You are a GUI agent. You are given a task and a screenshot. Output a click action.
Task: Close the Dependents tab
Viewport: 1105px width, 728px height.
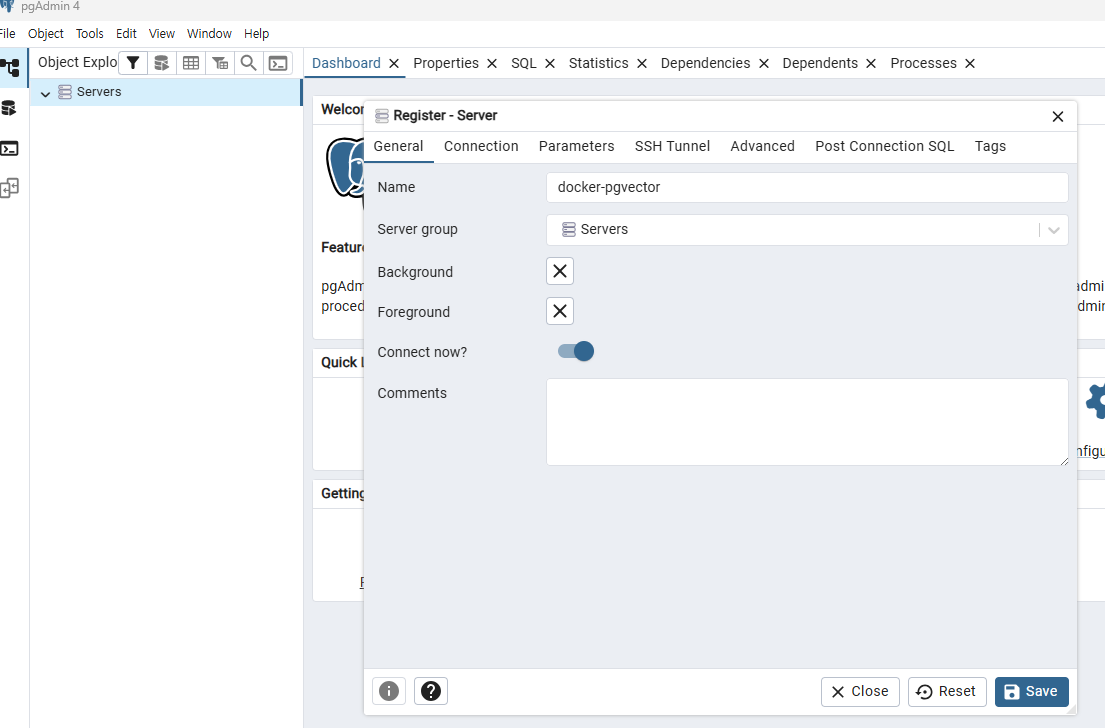click(x=870, y=63)
